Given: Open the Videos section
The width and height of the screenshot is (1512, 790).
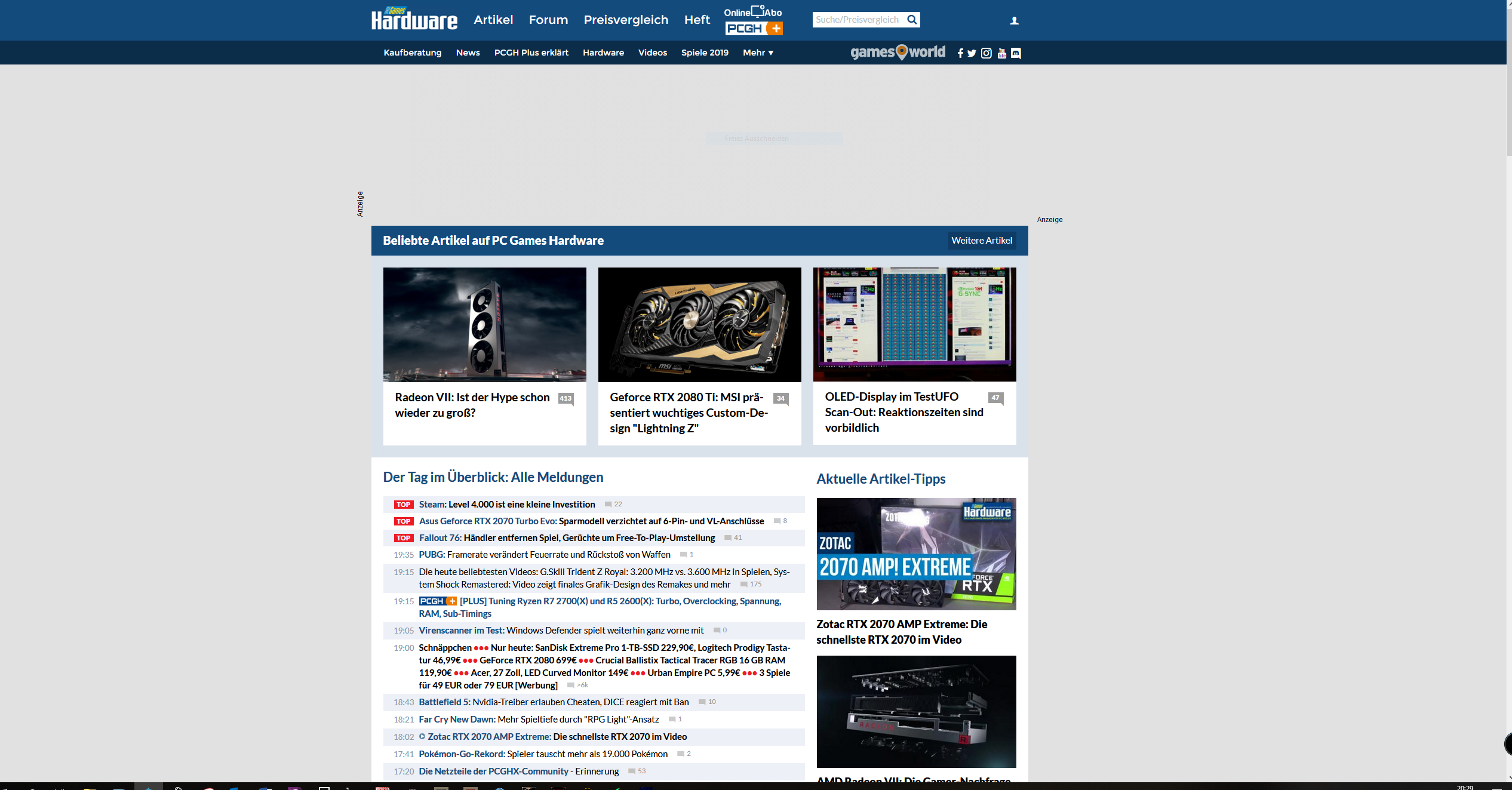Looking at the screenshot, I should [x=653, y=53].
